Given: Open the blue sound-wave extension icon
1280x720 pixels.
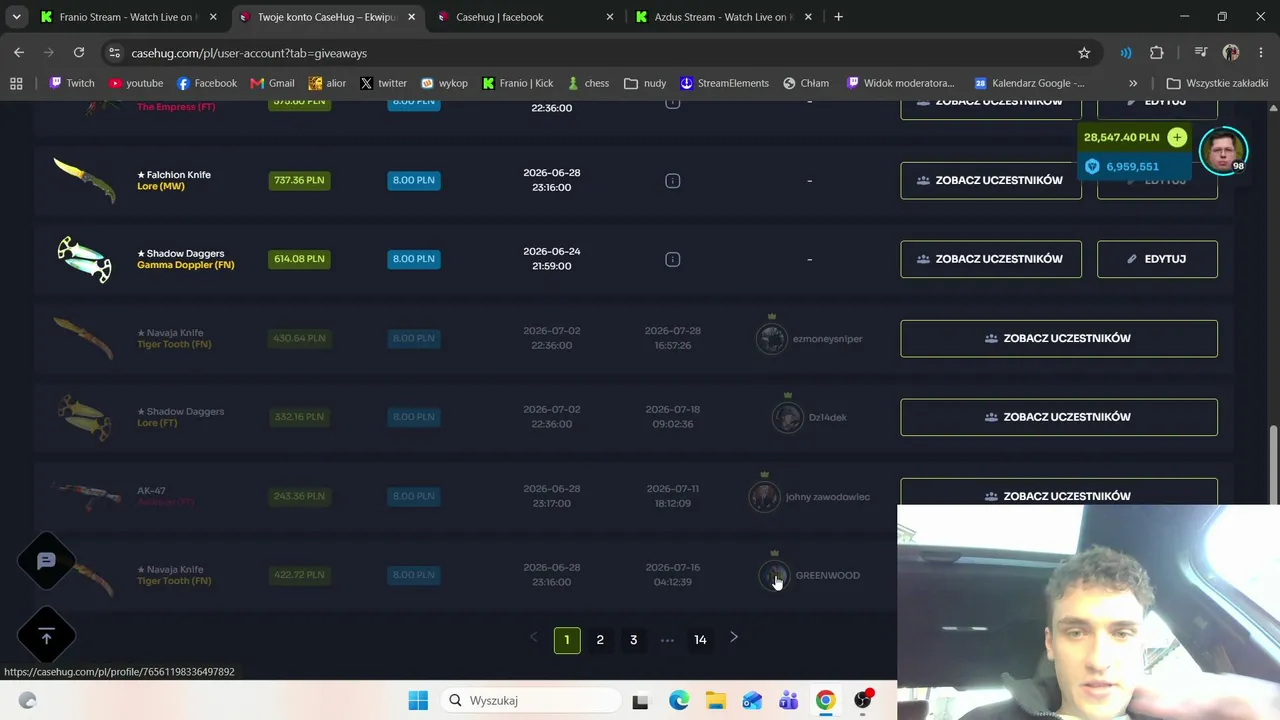Looking at the screenshot, I should coord(1126,53).
